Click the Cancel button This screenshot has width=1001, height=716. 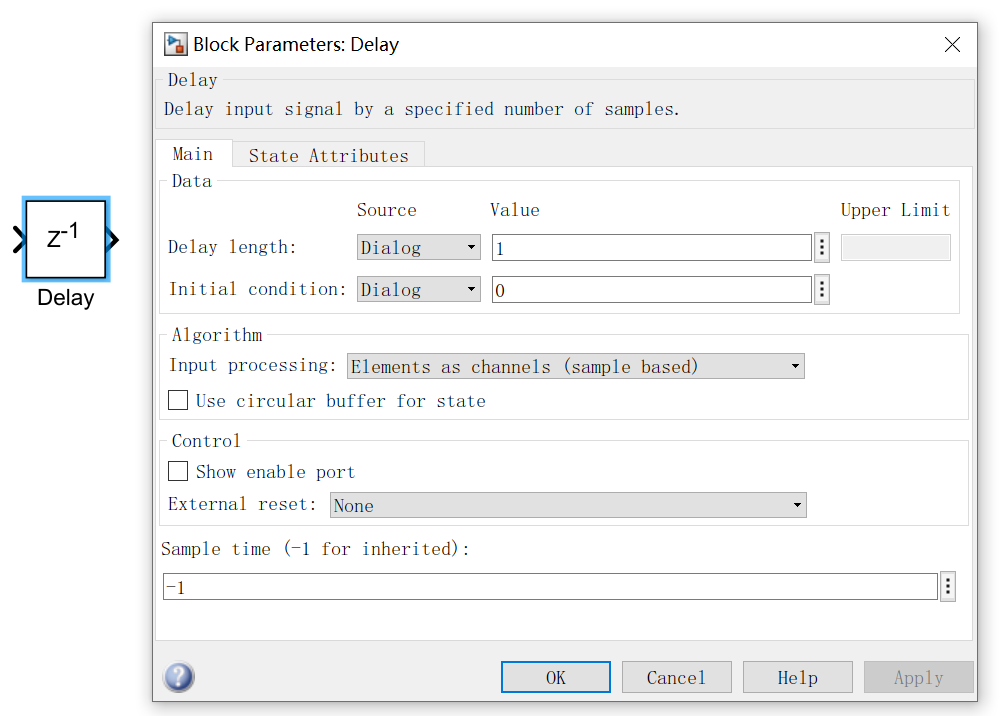pyautogui.click(x=676, y=677)
